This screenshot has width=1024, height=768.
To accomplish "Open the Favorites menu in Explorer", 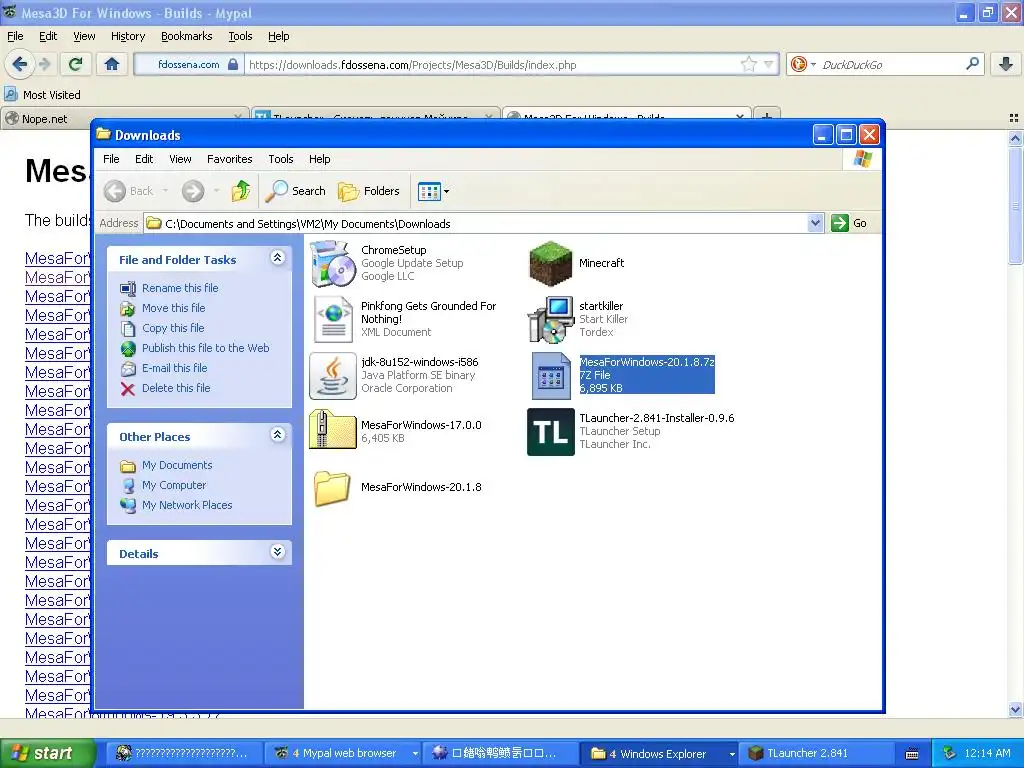I will pyautogui.click(x=229, y=159).
